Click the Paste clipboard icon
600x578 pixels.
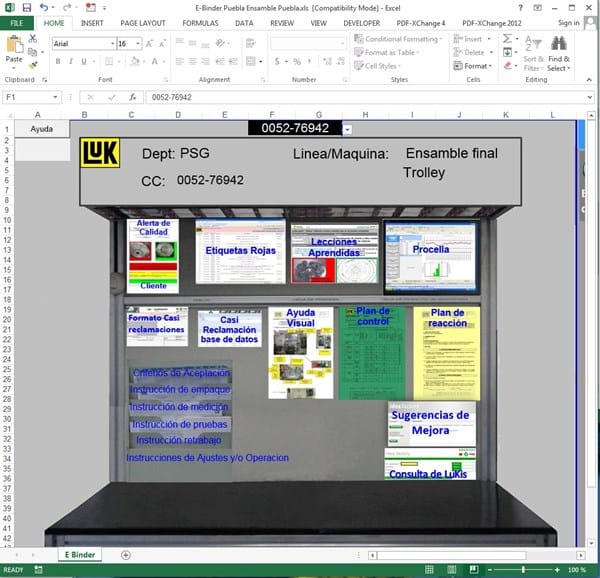(14, 44)
